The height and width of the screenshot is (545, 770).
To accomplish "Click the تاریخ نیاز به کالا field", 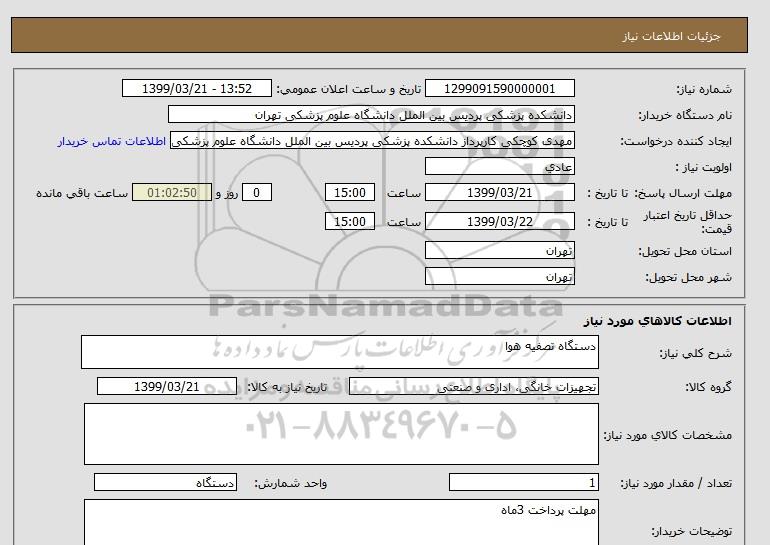I will coord(167,386).
